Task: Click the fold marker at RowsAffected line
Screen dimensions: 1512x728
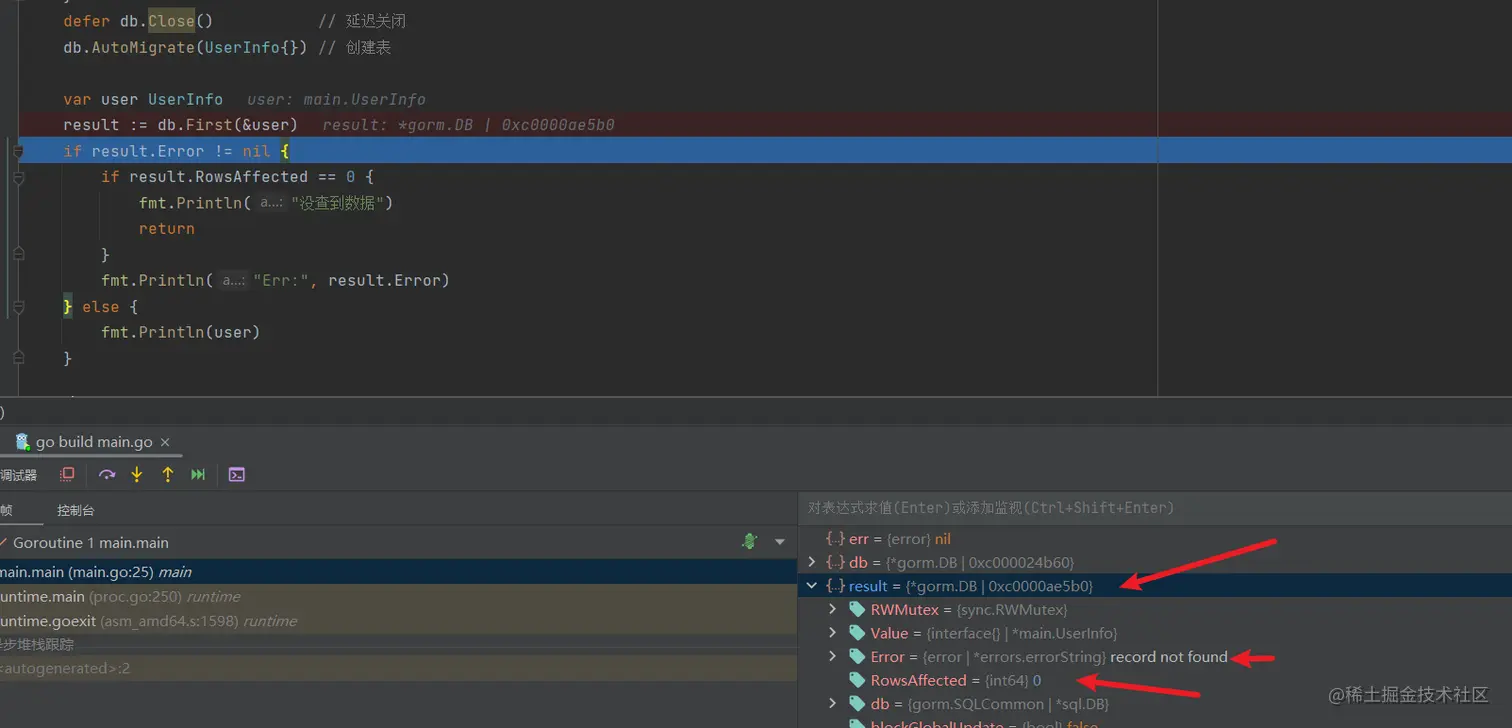Action: pos(18,177)
